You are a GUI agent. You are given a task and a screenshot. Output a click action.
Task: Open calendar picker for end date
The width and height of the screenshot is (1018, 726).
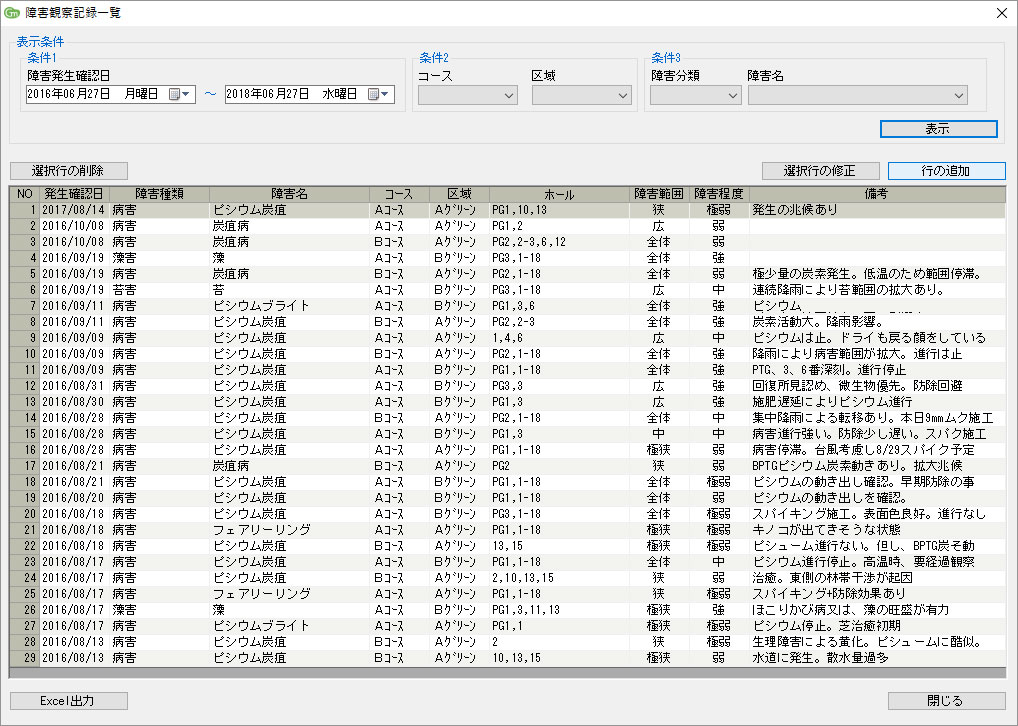click(x=378, y=94)
